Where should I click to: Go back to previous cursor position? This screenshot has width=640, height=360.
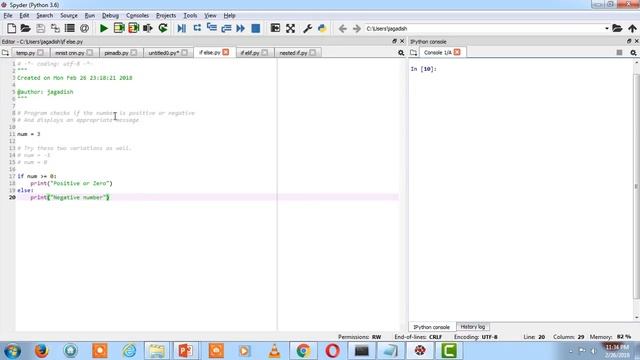342,29
